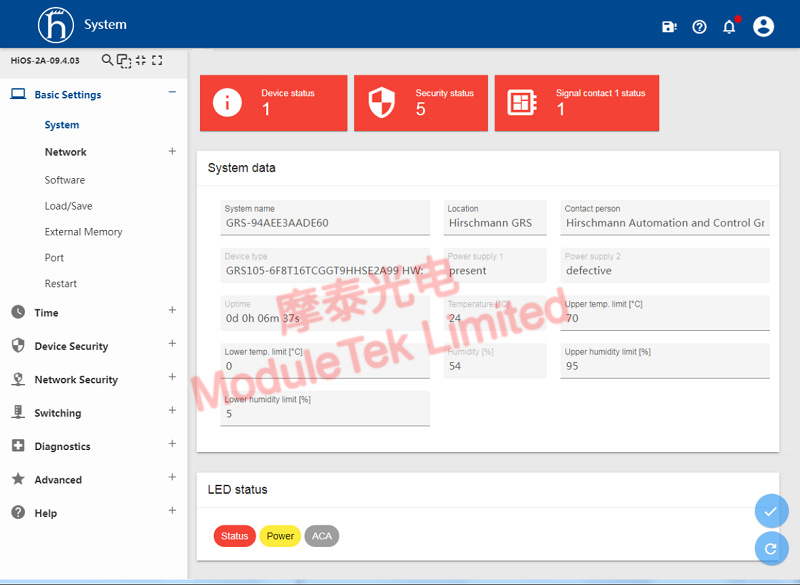Click the yellow Power LED badge
800x585 pixels.
coord(280,536)
